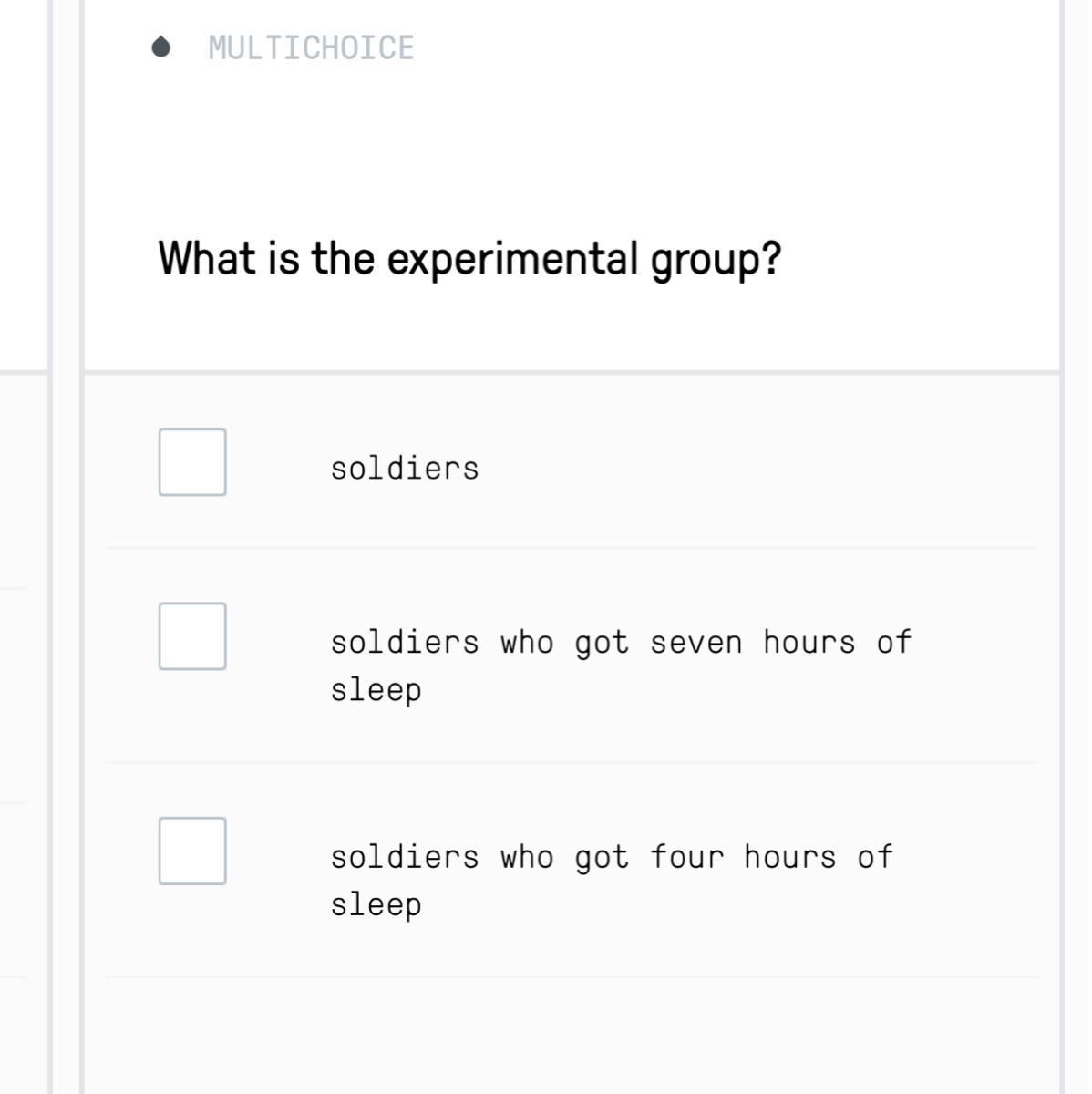Click the empty area below the last answer
The image size is (1092, 1094).
tap(572, 1035)
